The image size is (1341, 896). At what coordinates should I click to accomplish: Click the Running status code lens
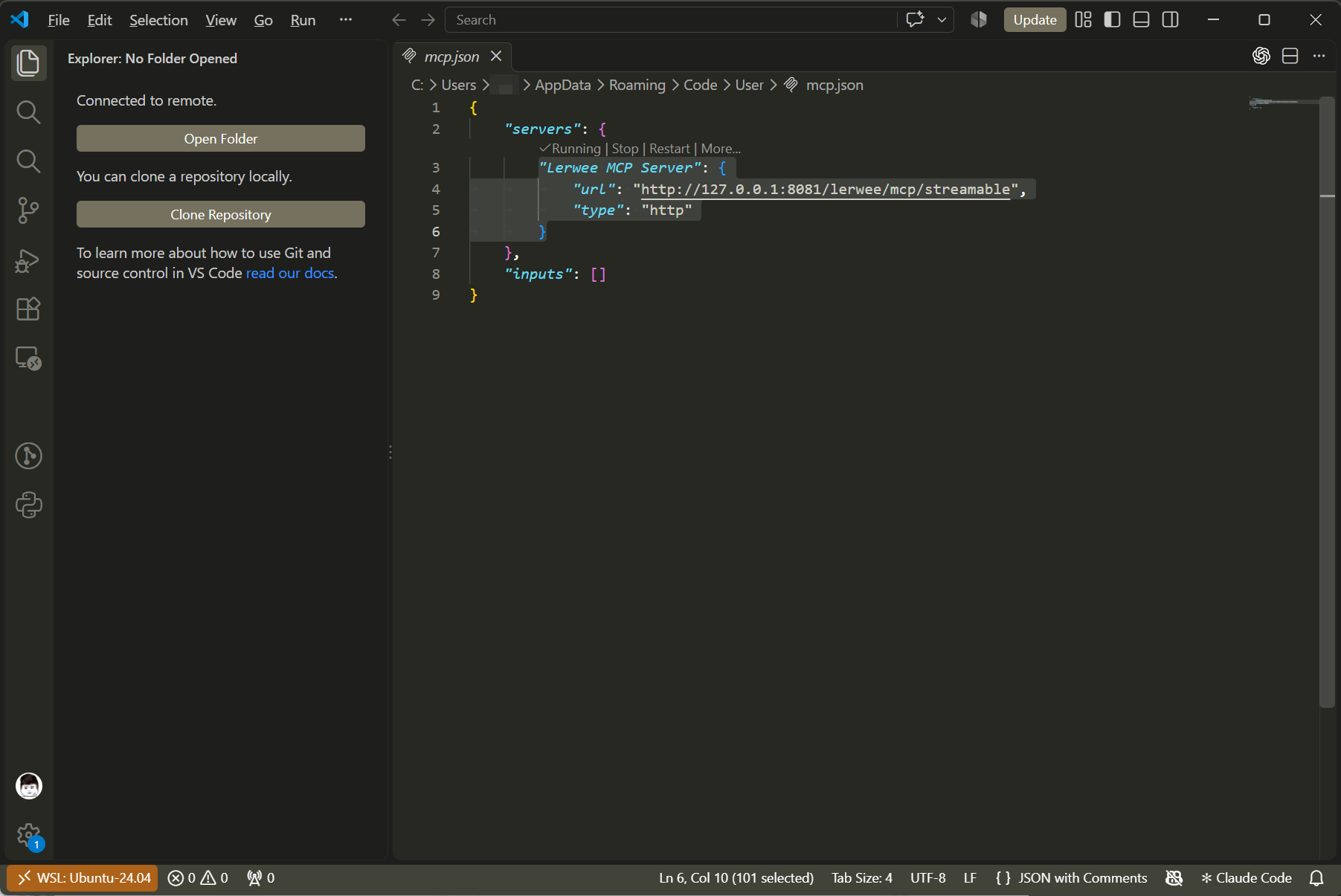pyautogui.click(x=570, y=149)
